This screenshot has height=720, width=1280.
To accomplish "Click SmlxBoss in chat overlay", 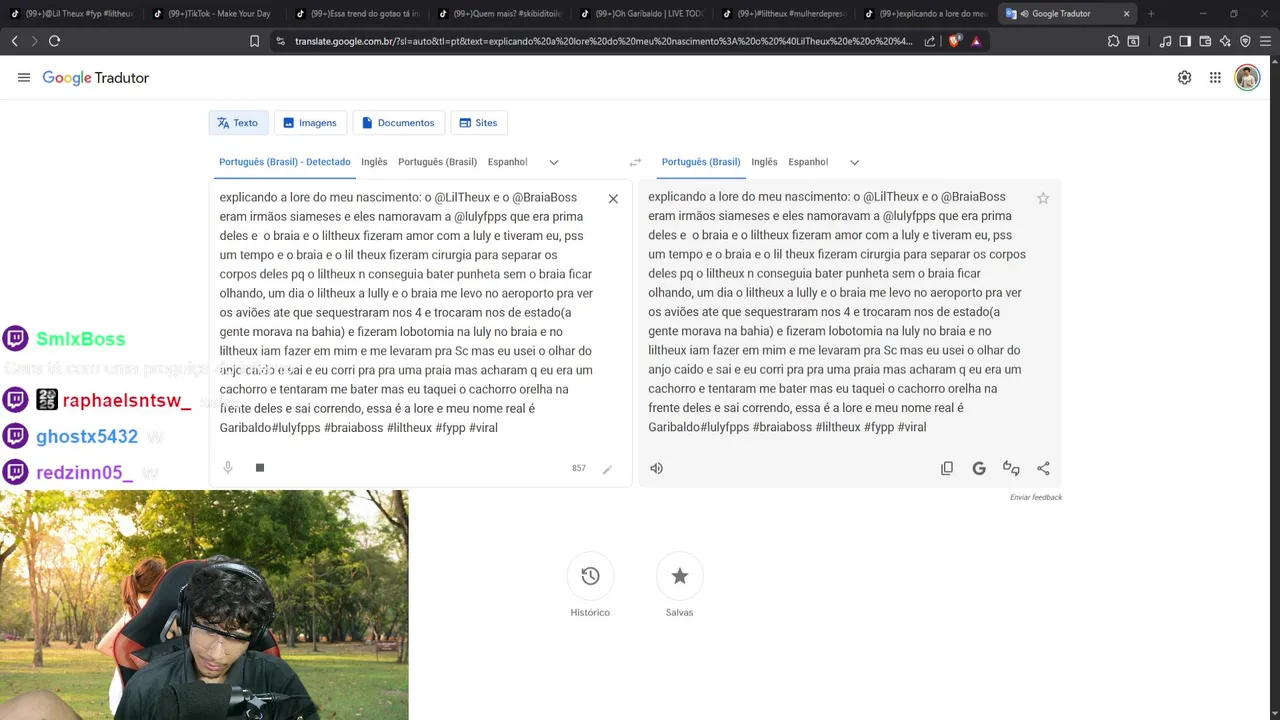I will pyautogui.click(x=81, y=339).
